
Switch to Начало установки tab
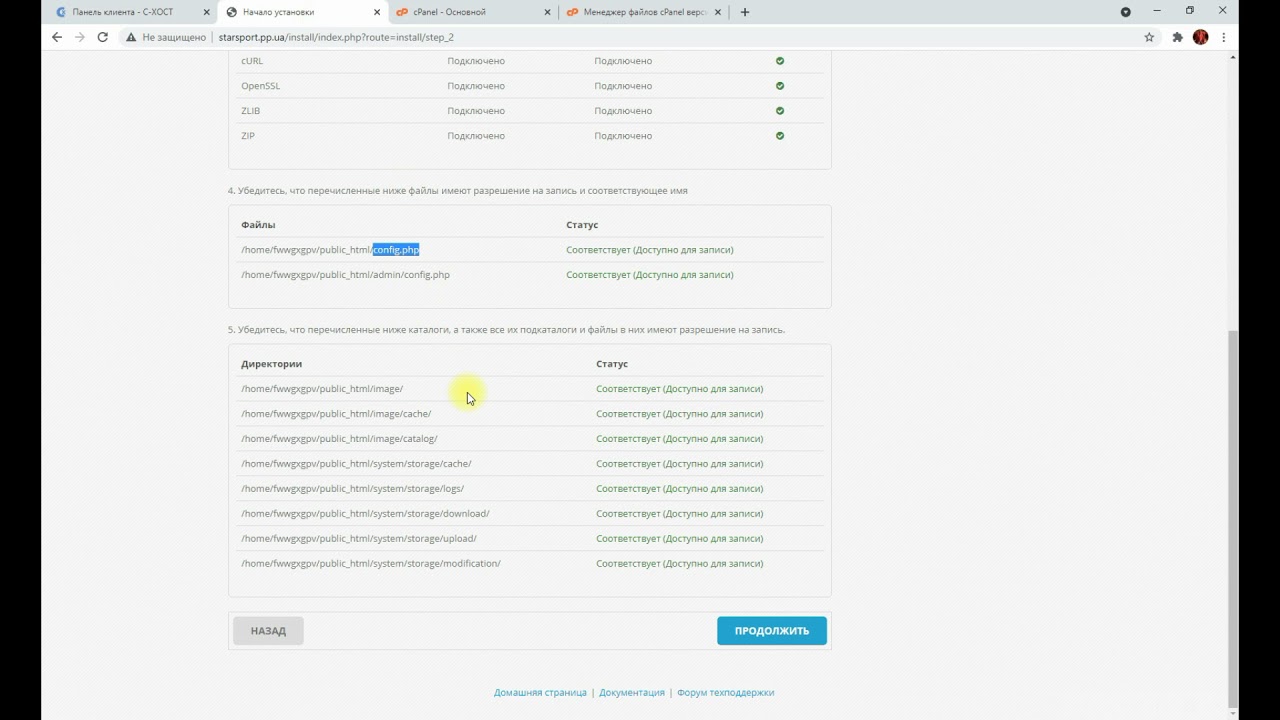(x=301, y=12)
